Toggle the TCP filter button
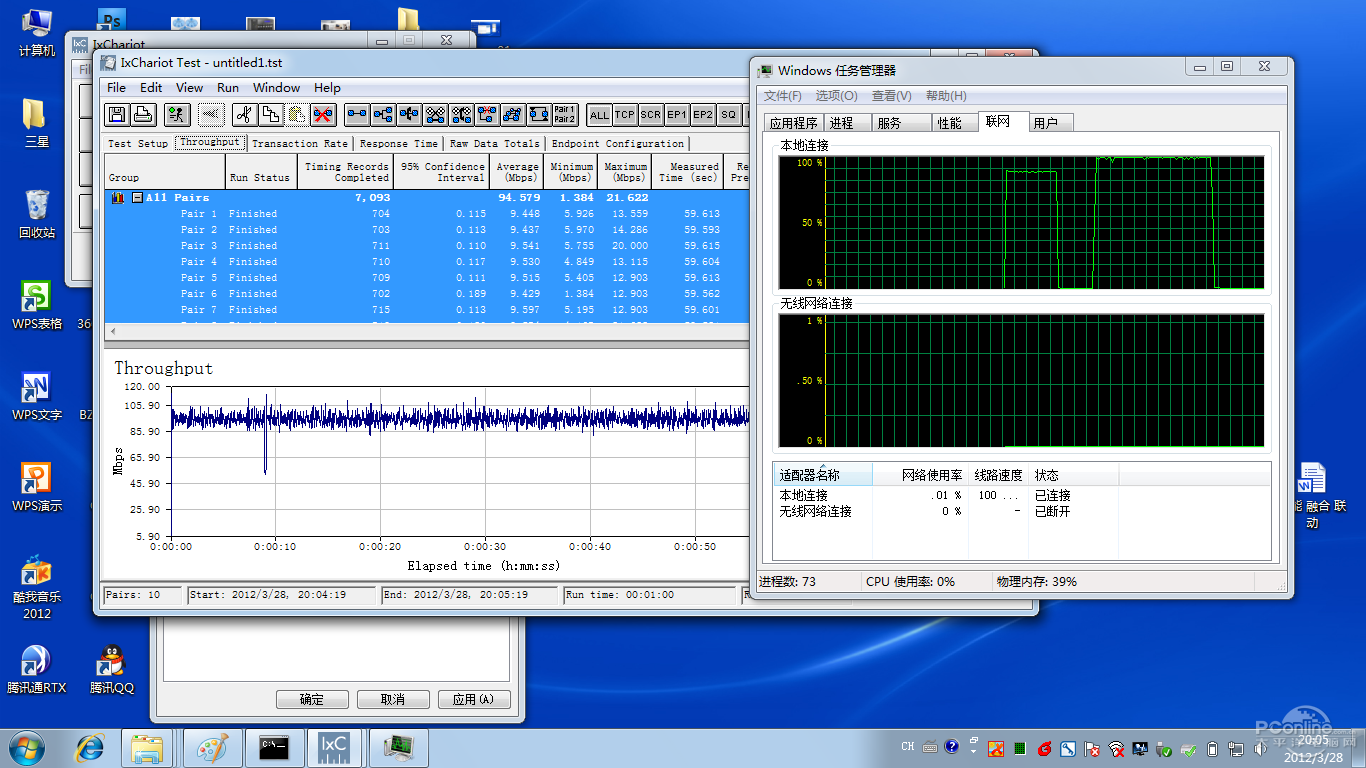The width and height of the screenshot is (1366, 768). 625,114
